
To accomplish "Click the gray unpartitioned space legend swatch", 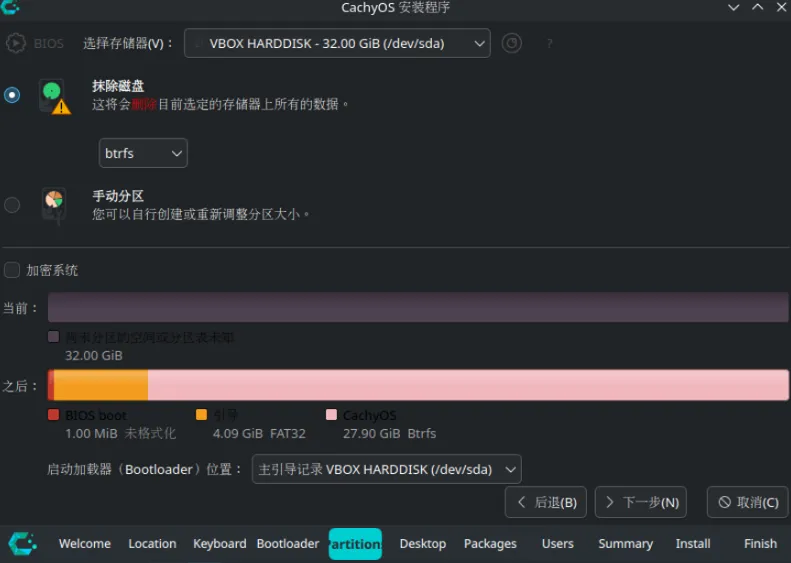I will [53, 336].
